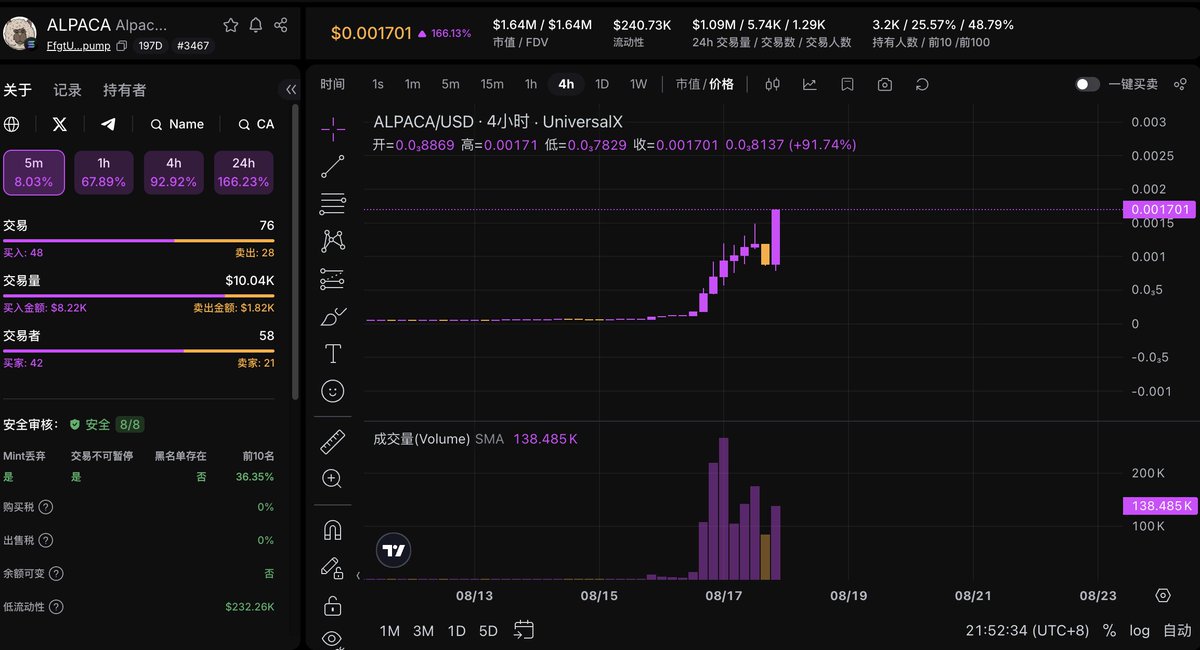Toggle lock all drawings
The height and width of the screenshot is (650, 1200).
tap(332, 606)
